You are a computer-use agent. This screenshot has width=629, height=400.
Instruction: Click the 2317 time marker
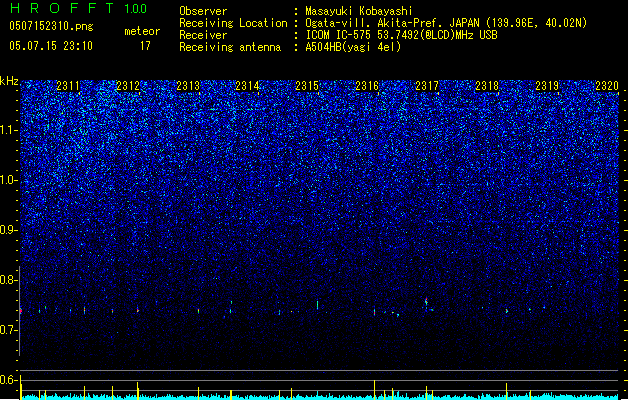tap(427, 86)
